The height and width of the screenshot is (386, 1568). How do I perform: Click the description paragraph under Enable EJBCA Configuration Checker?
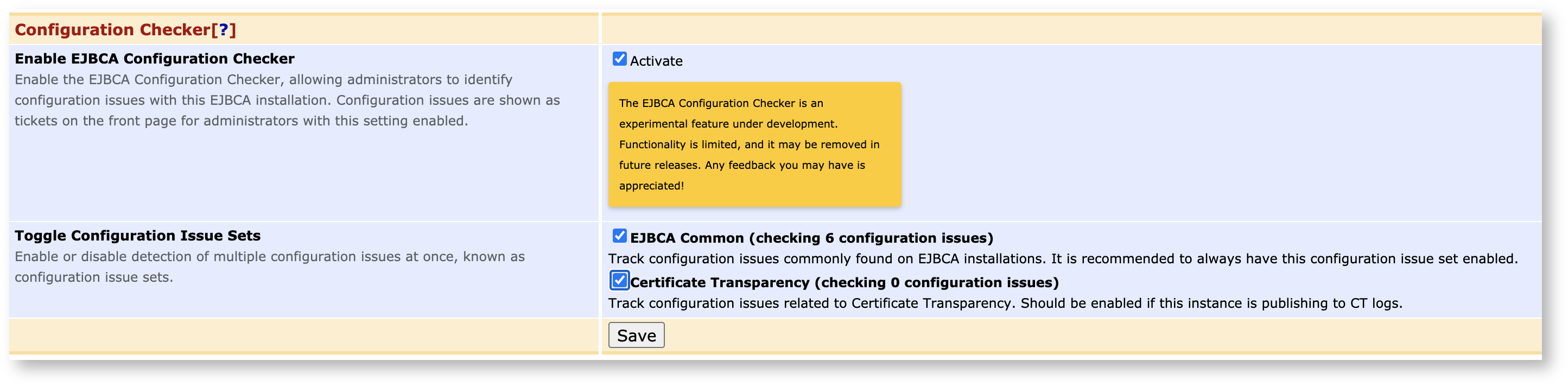286,100
